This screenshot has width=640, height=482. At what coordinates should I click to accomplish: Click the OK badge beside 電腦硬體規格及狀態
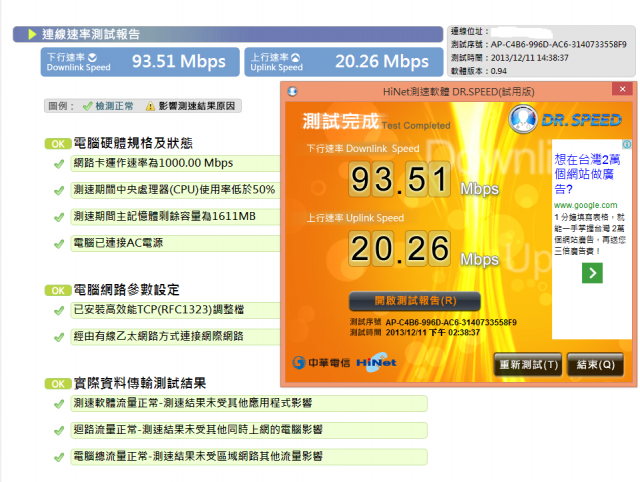(58, 144)
